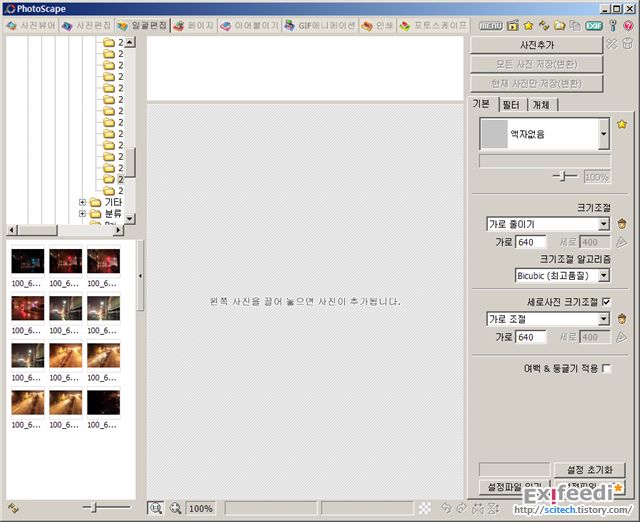Collapse the left panel with the arrow handle
The height and width of the screenshot is (522, 640).
pos(140,276)
